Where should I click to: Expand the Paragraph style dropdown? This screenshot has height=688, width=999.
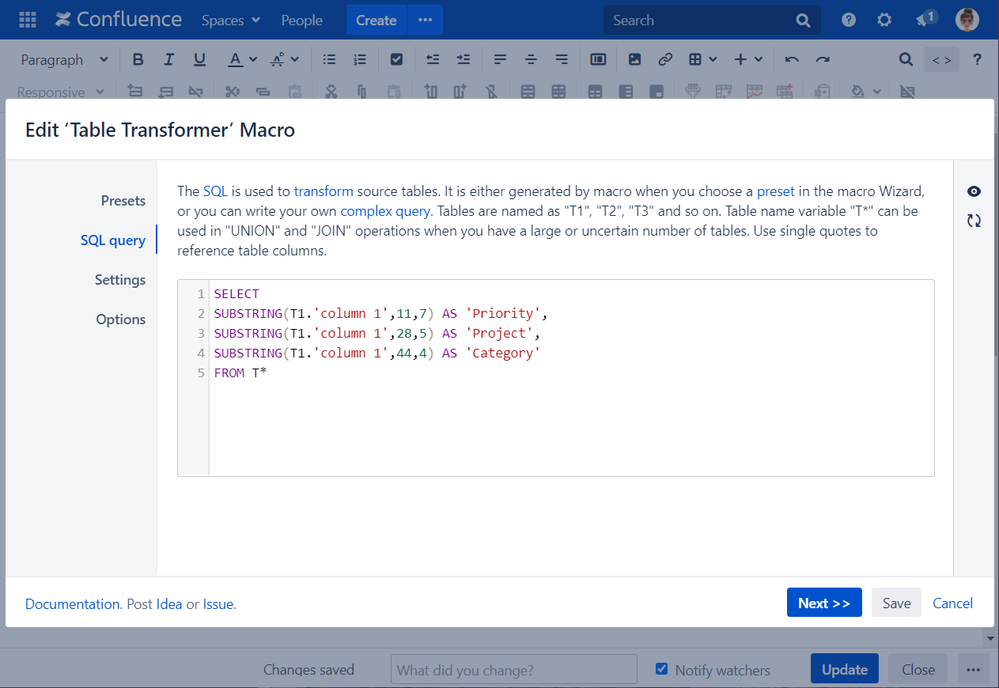click(x=65, y=60)
